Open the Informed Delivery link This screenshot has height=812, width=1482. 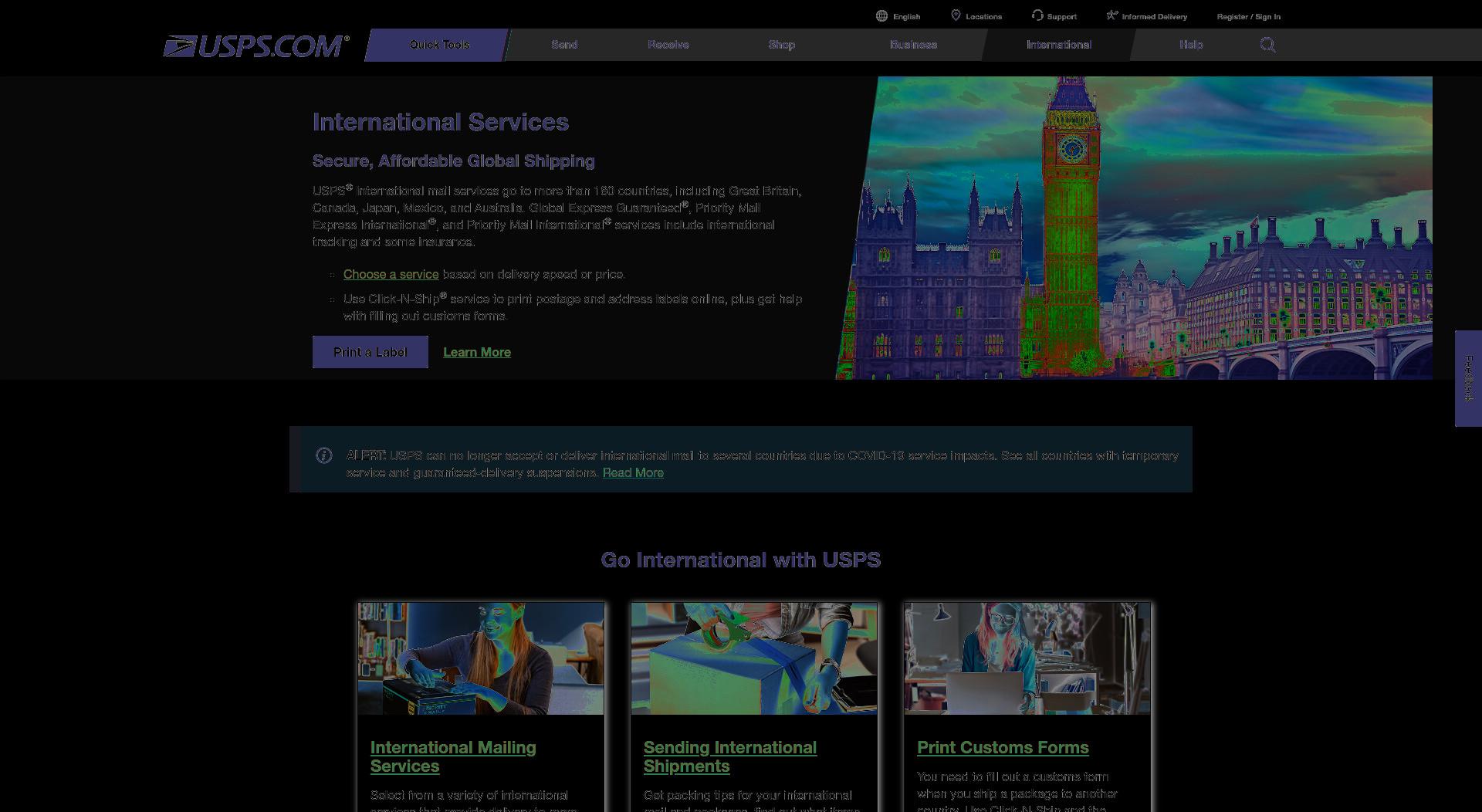[x=1154, y=16]
